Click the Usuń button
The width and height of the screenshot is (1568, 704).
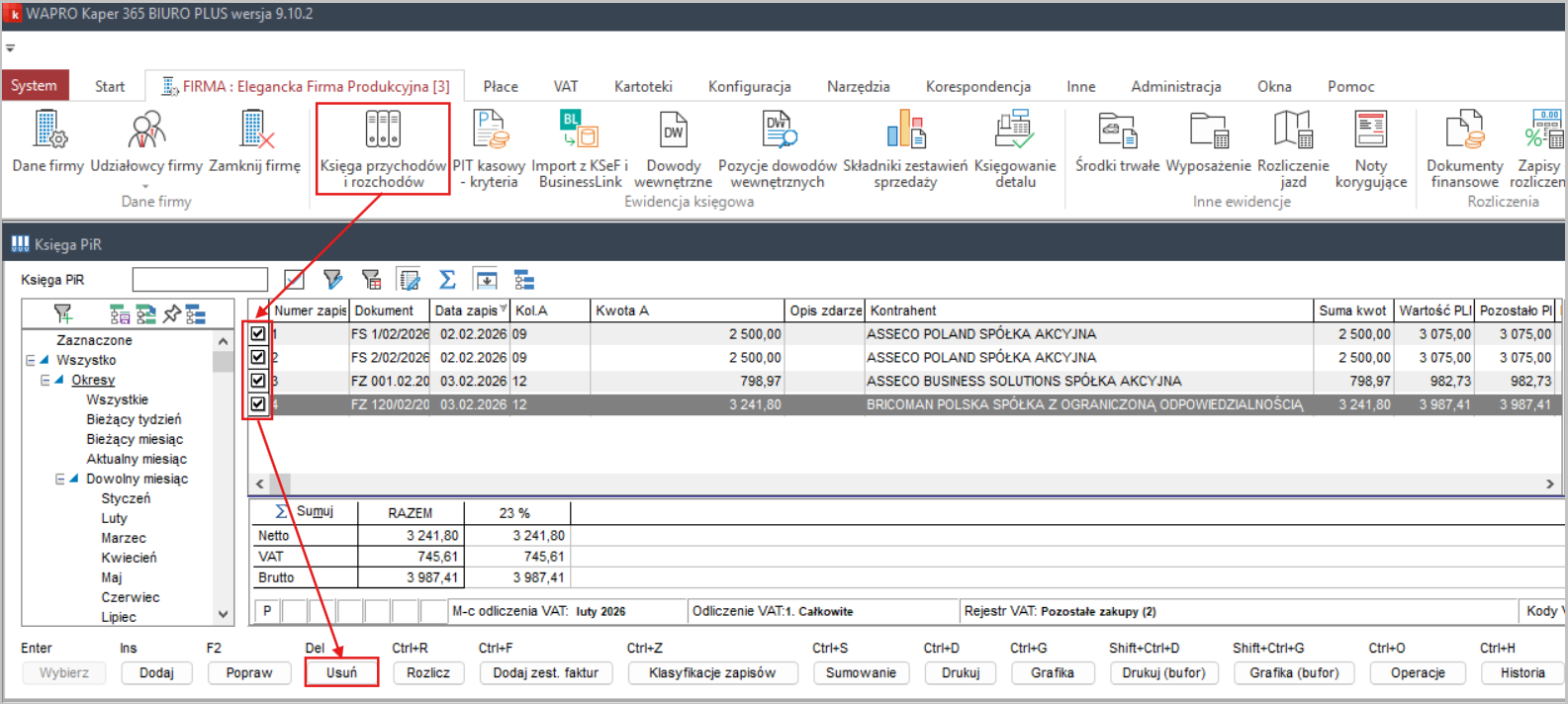click(341, 672)
